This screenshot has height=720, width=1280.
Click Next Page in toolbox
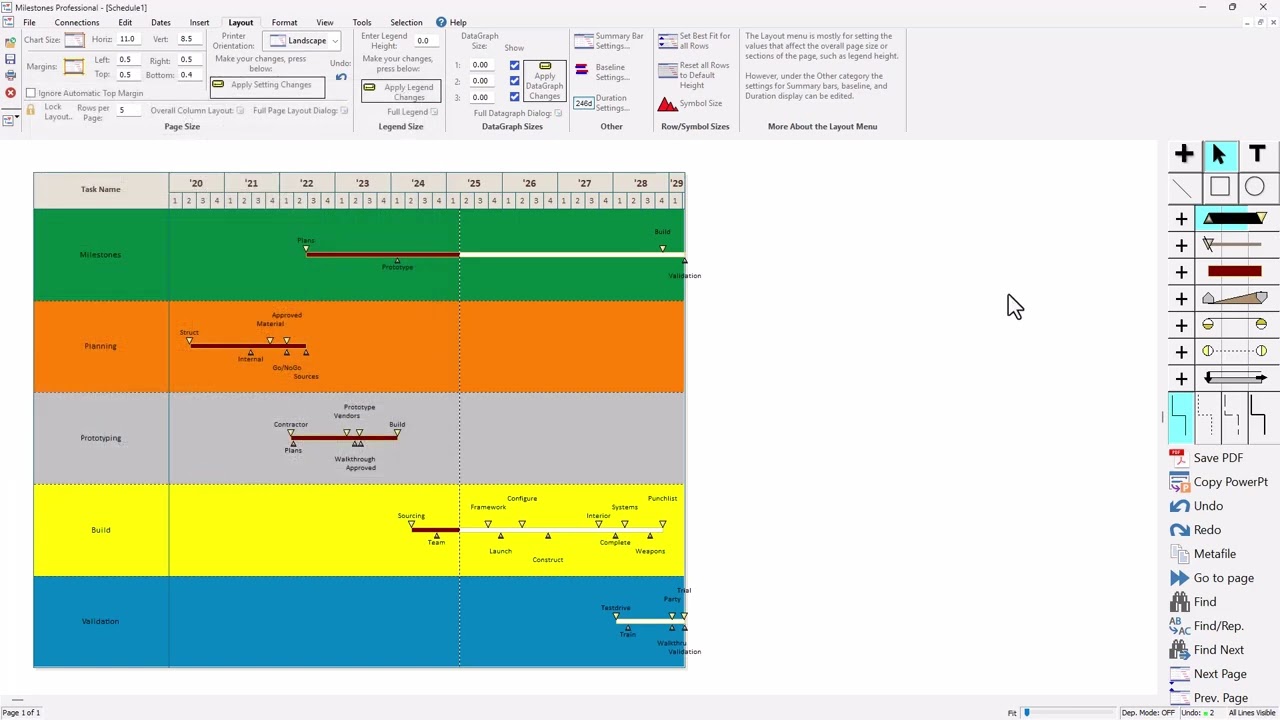coord(1209,674)
